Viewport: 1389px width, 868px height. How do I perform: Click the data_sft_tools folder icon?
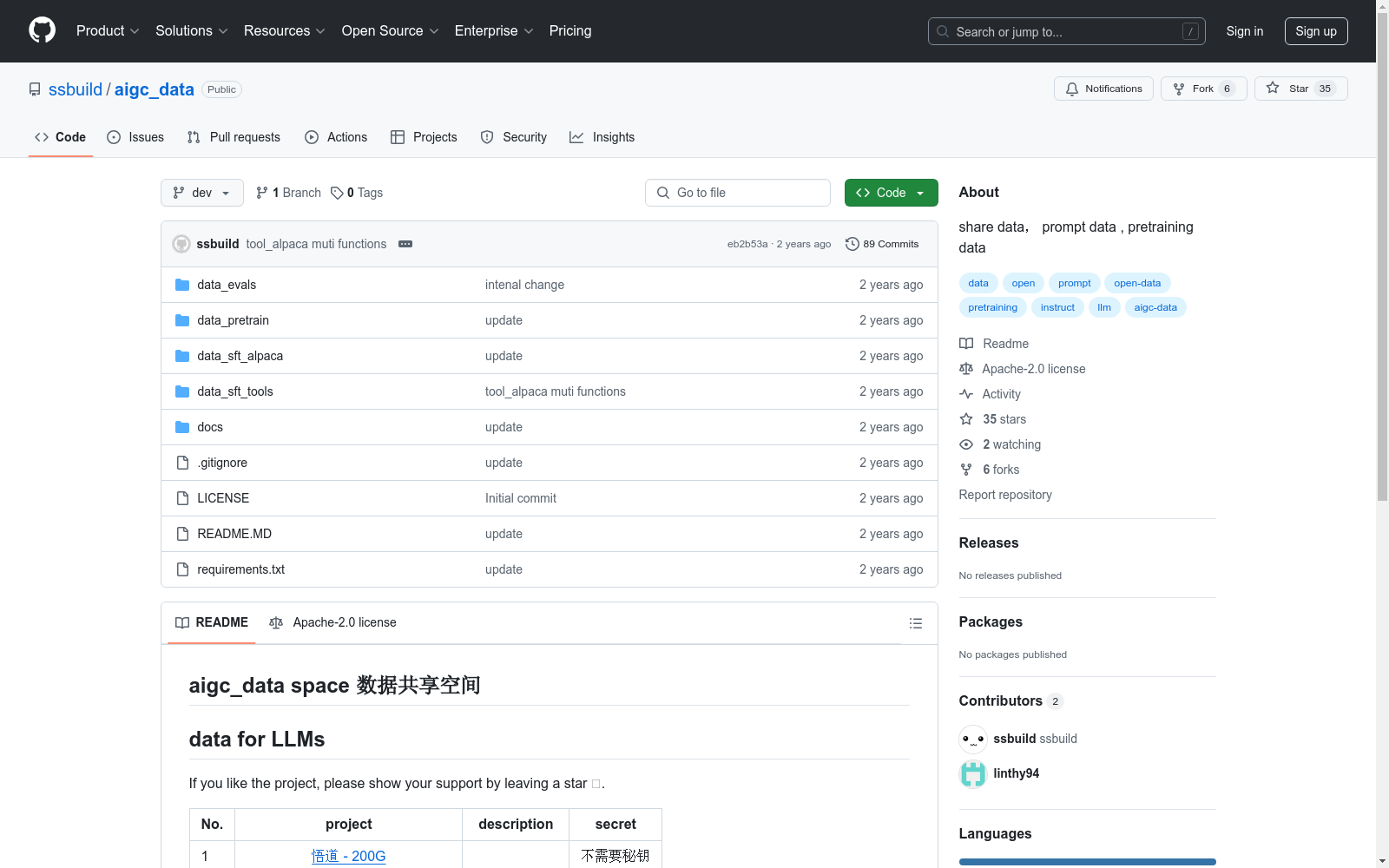182,391
